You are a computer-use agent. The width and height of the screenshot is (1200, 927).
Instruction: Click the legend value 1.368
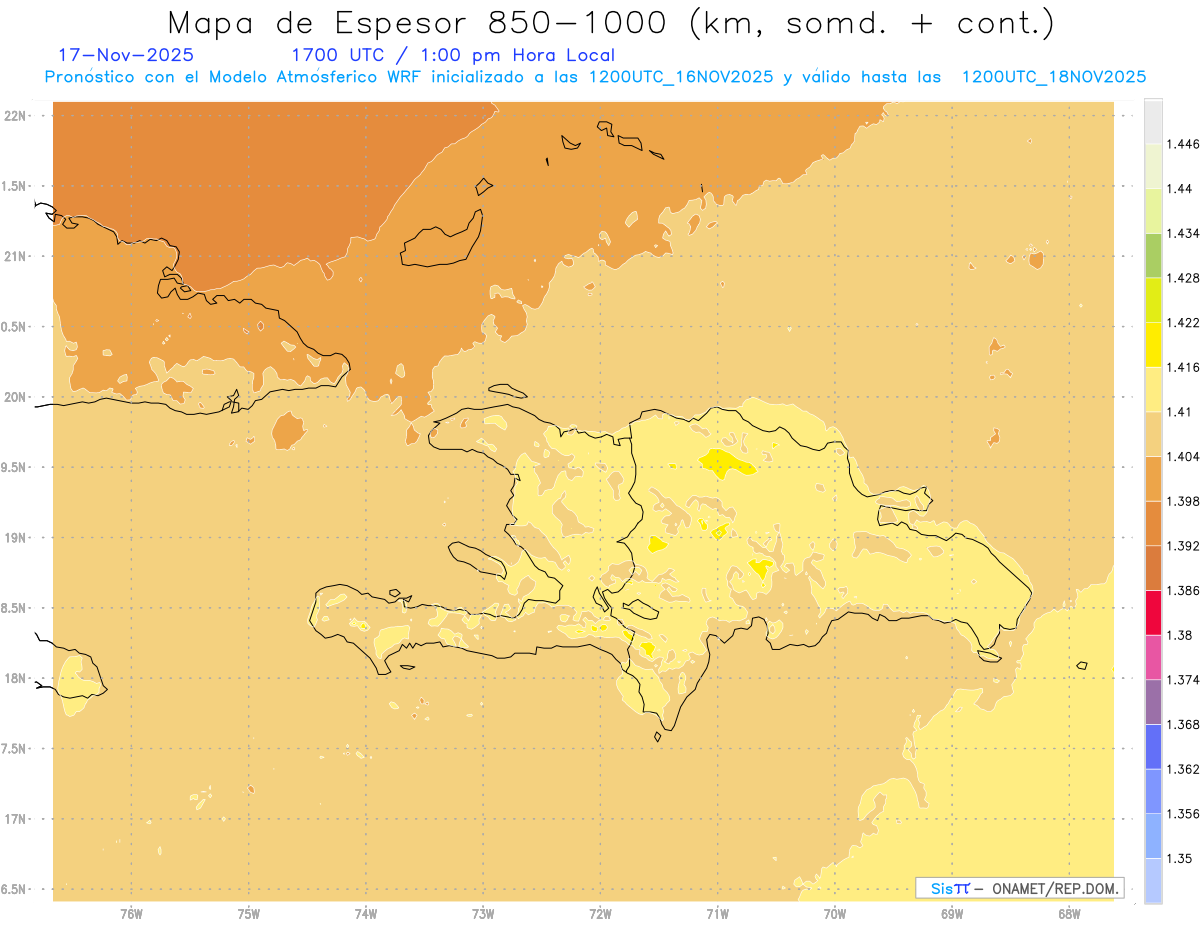tap(1183, 724)
